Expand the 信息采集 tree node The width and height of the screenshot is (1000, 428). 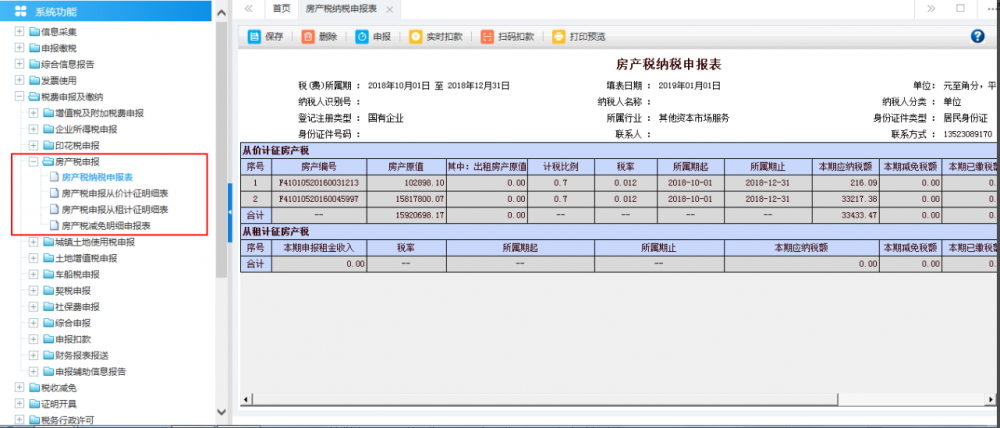[x=20, y=33]
